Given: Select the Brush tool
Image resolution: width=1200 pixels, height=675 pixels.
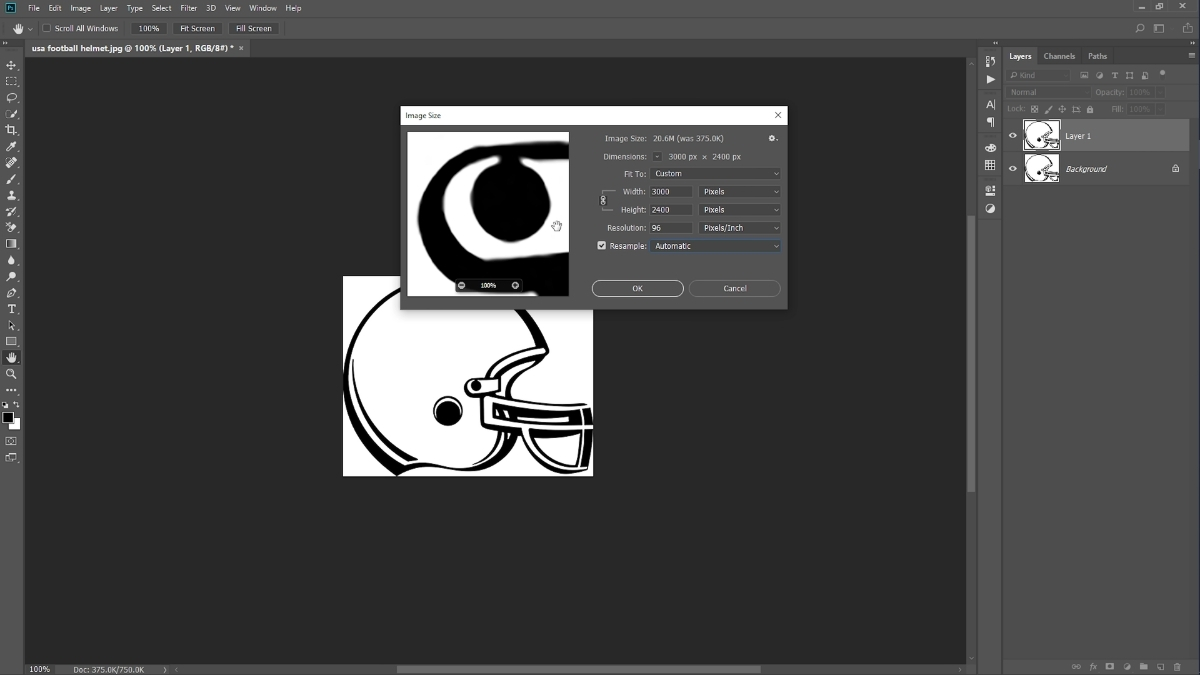Looking at the screenshot, I should (11, 179).
